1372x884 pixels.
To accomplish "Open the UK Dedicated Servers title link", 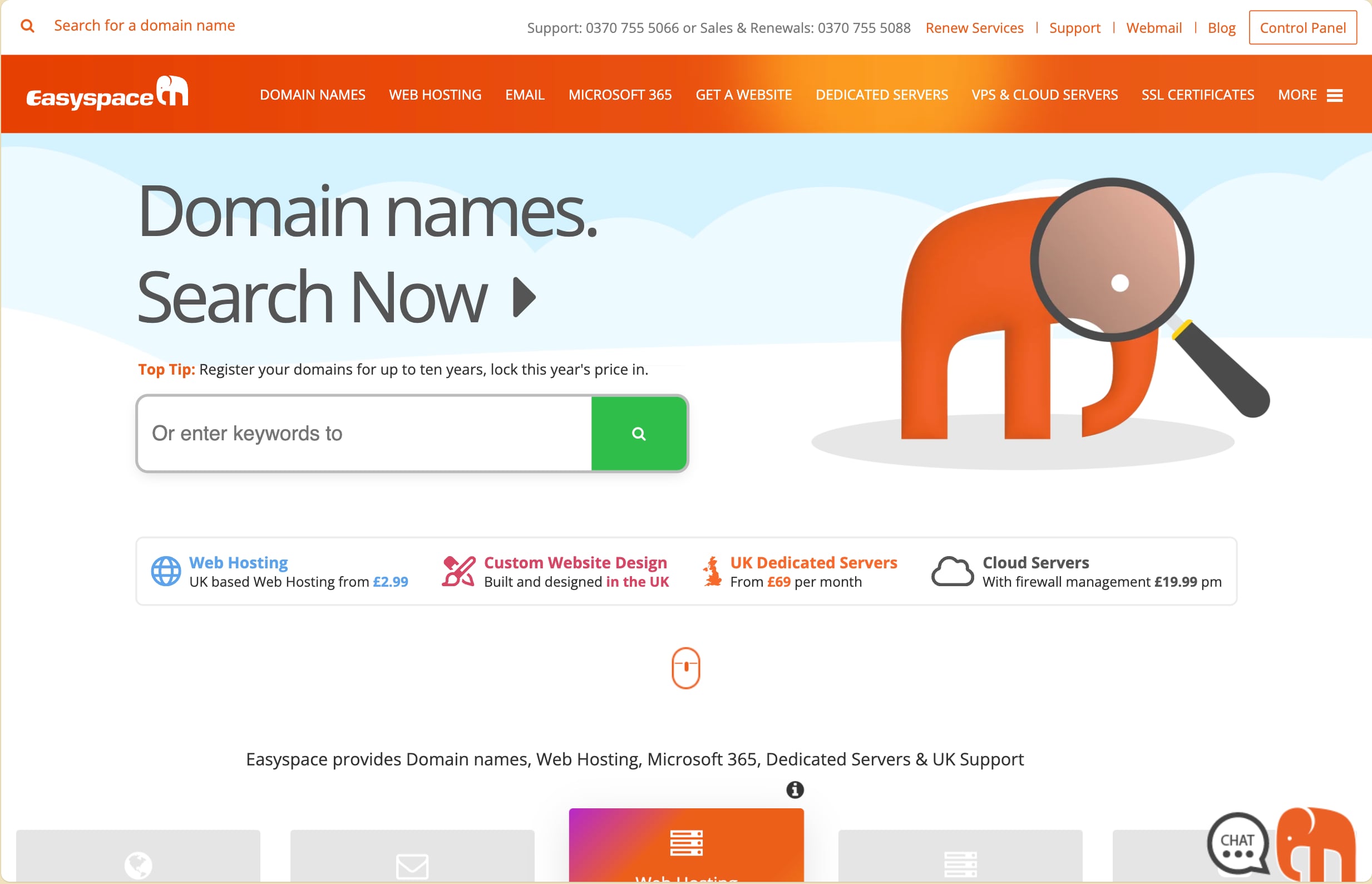I will click(x=813, y=562).
